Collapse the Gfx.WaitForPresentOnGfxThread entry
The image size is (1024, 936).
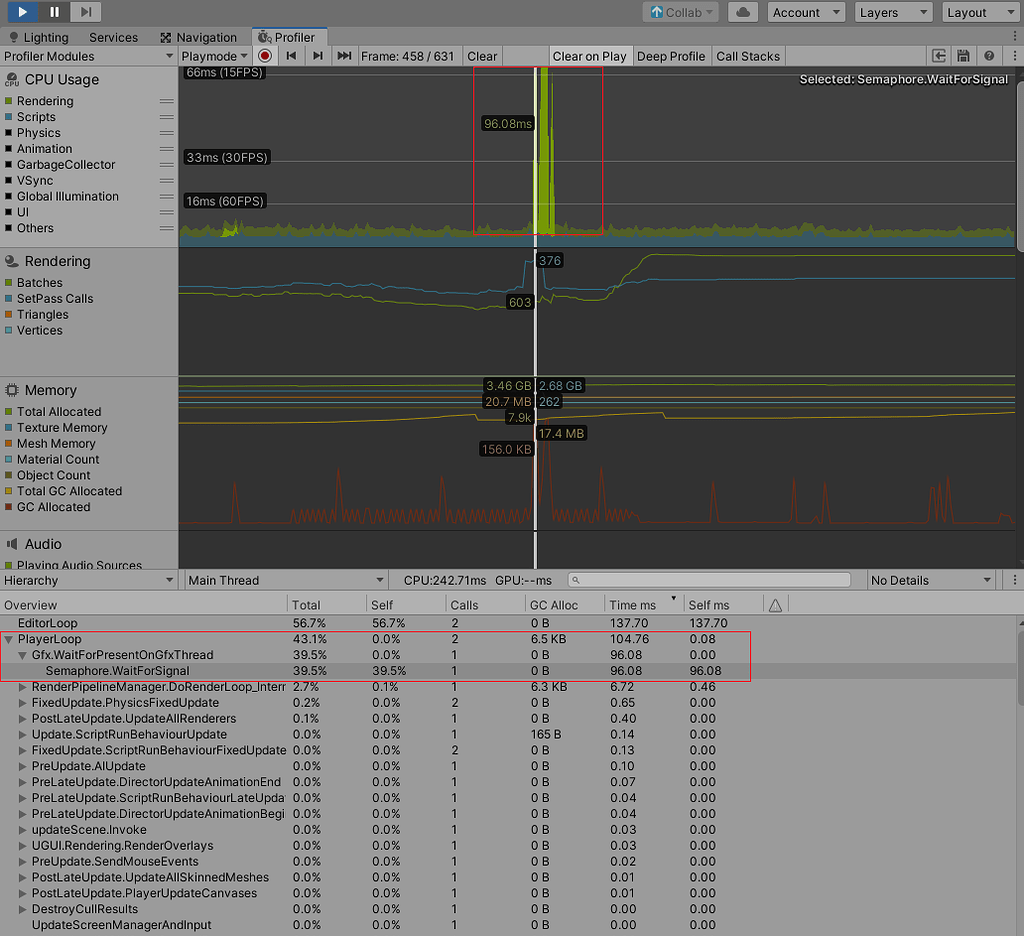22,655
